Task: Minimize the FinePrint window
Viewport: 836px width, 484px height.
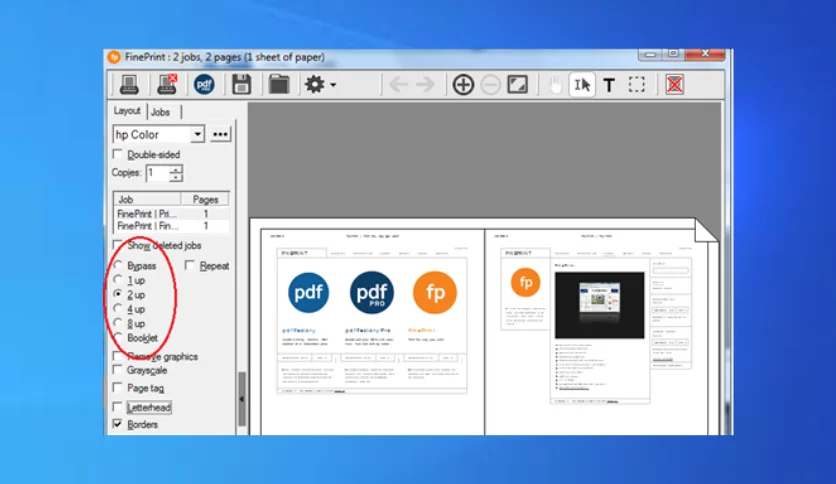Action: tap(650, 54)
